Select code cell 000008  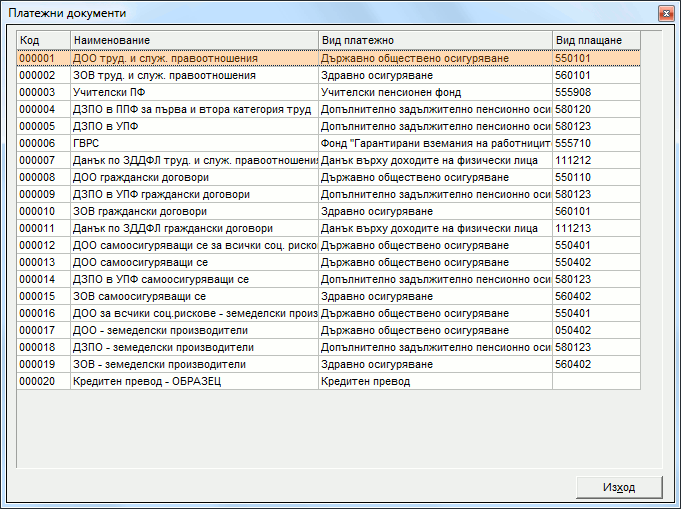pos(43,177)
